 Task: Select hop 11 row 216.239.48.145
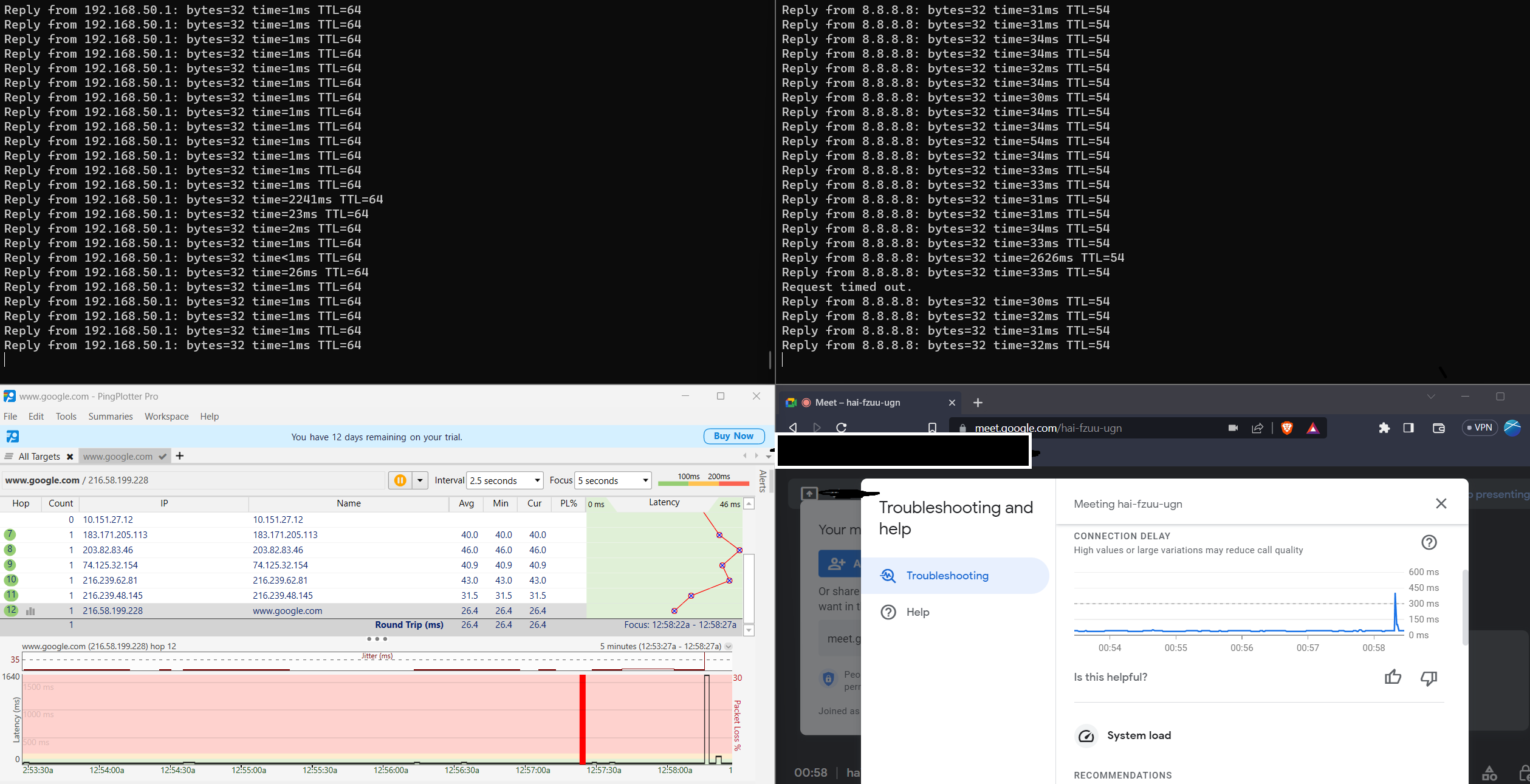(293, 596)
